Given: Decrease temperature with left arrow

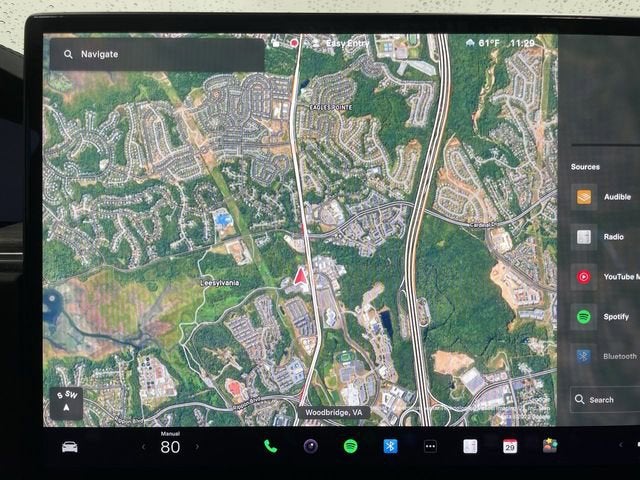Looking at the screenshot, I should coord(143,447).
